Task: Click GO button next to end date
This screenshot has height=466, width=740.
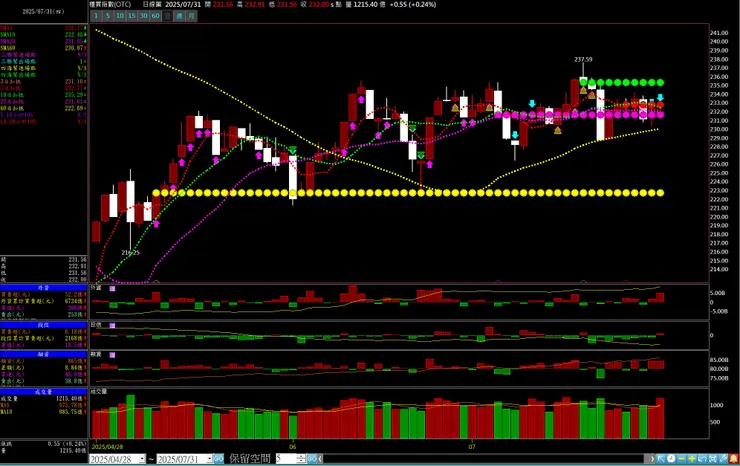Action: coord(219,458)
